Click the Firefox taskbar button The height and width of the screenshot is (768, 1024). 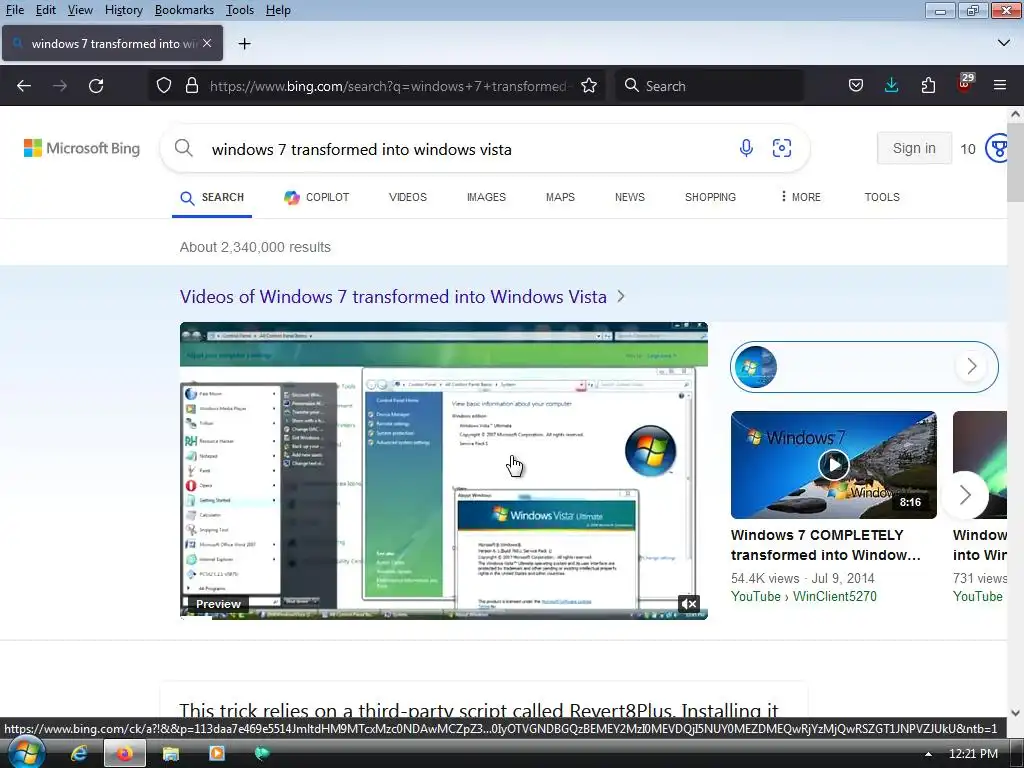tap(125, 753)
